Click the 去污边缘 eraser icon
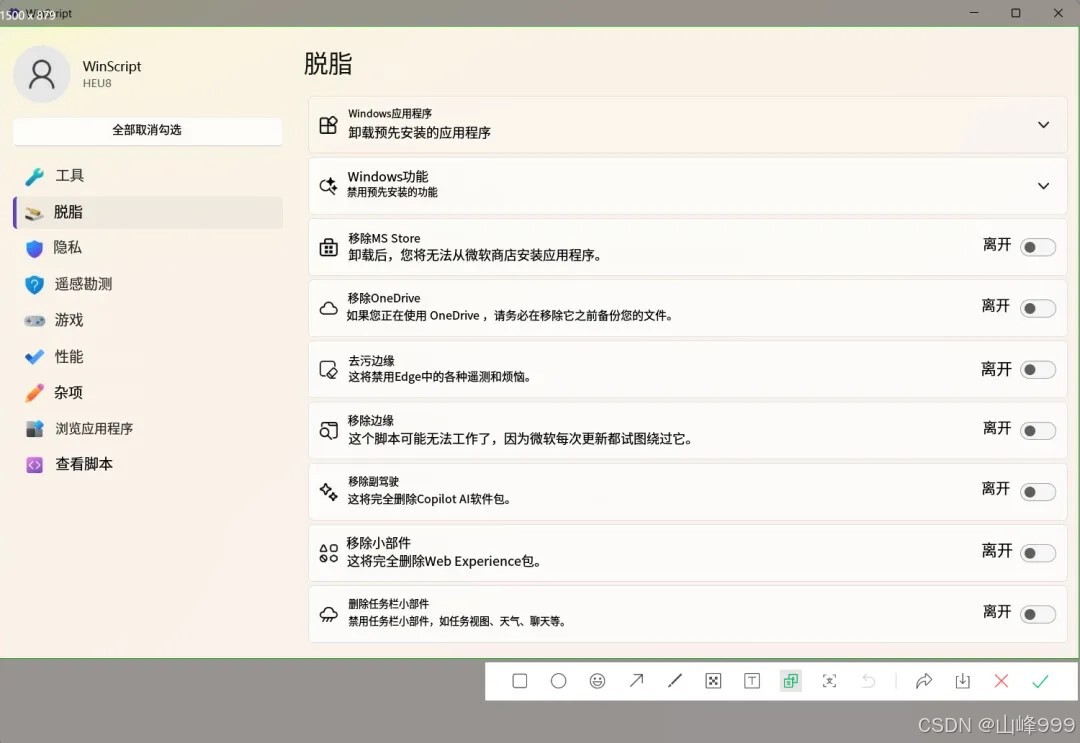 329,370
